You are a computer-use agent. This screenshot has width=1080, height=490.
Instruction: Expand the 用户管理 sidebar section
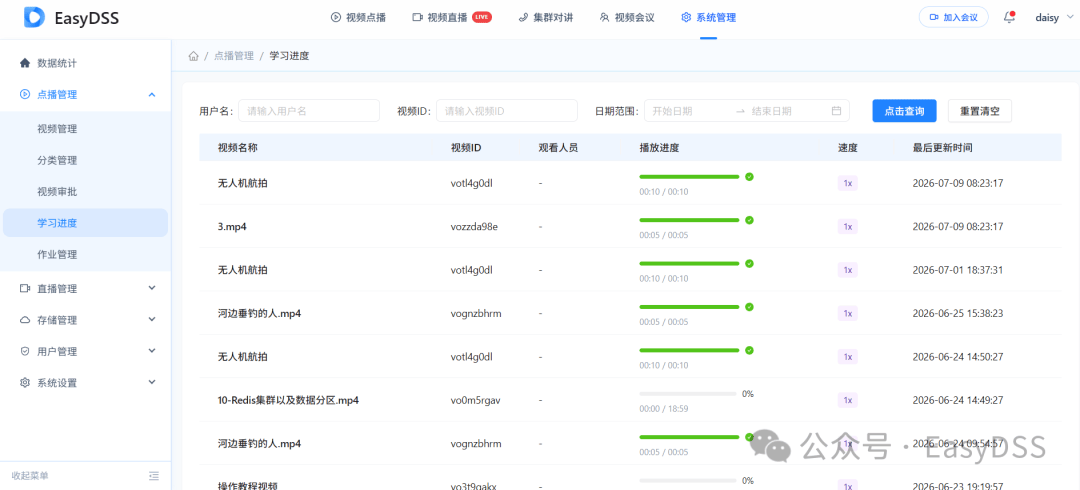tap(152, 351)
